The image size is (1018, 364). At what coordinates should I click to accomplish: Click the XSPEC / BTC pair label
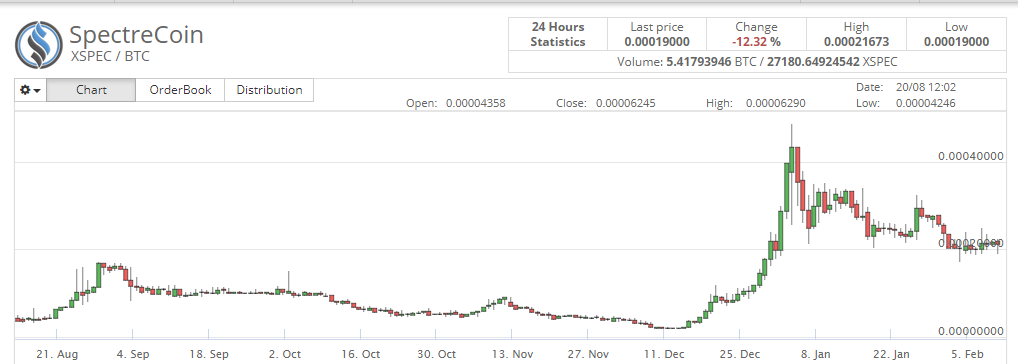(110, 57)
